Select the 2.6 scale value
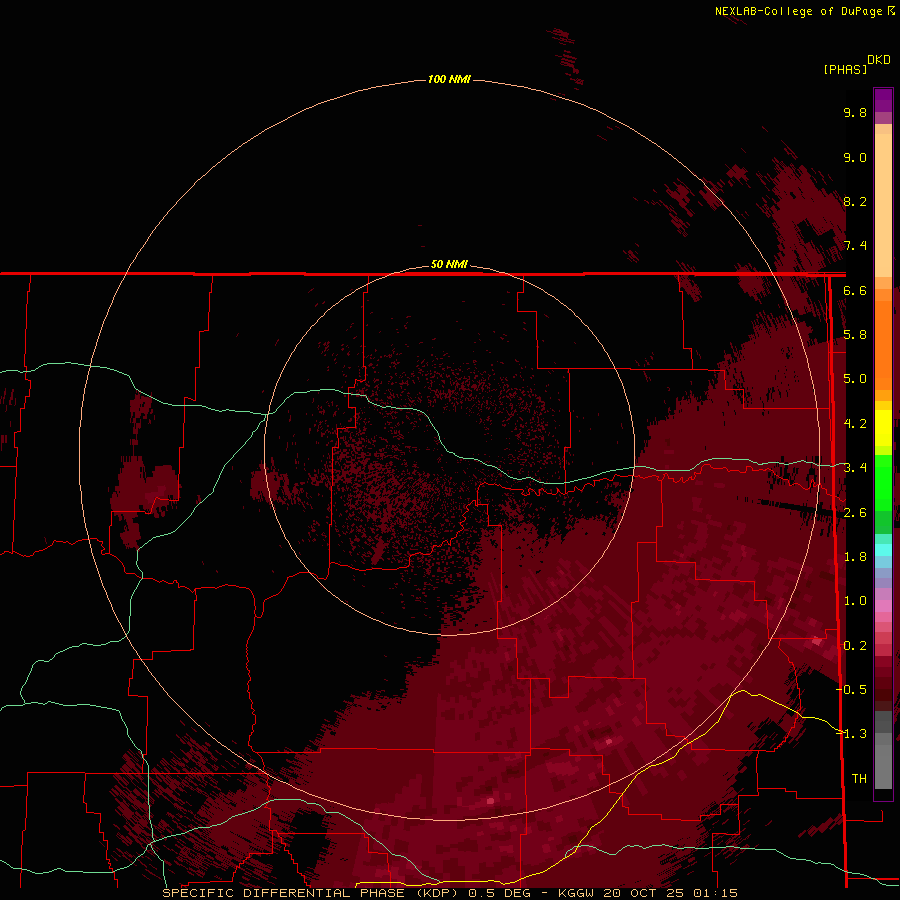The height and width of the screenshot is (900, 900). coord(855,513)
